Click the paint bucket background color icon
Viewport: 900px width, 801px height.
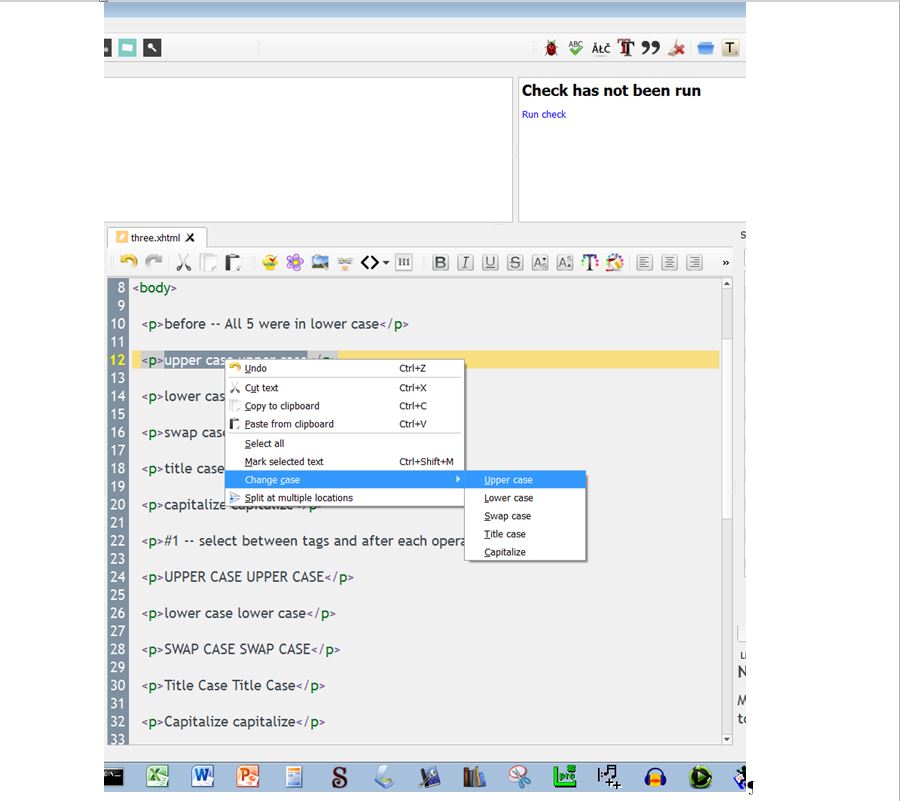614,262
